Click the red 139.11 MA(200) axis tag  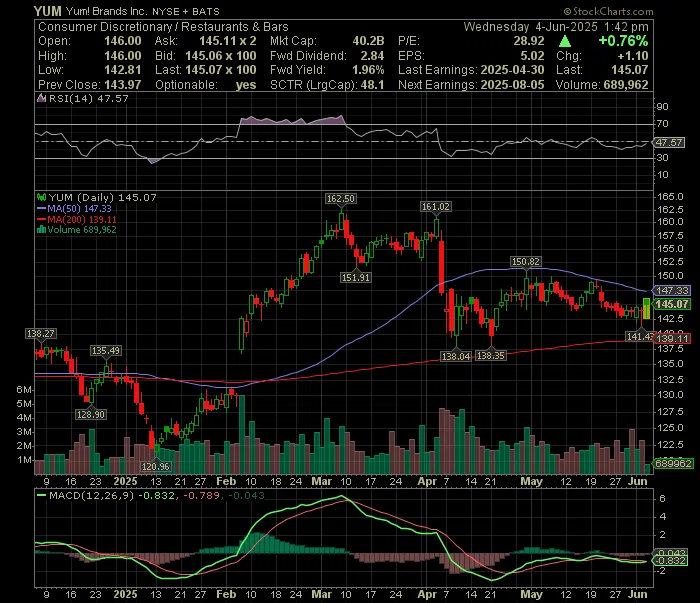(x=672, y=339)
